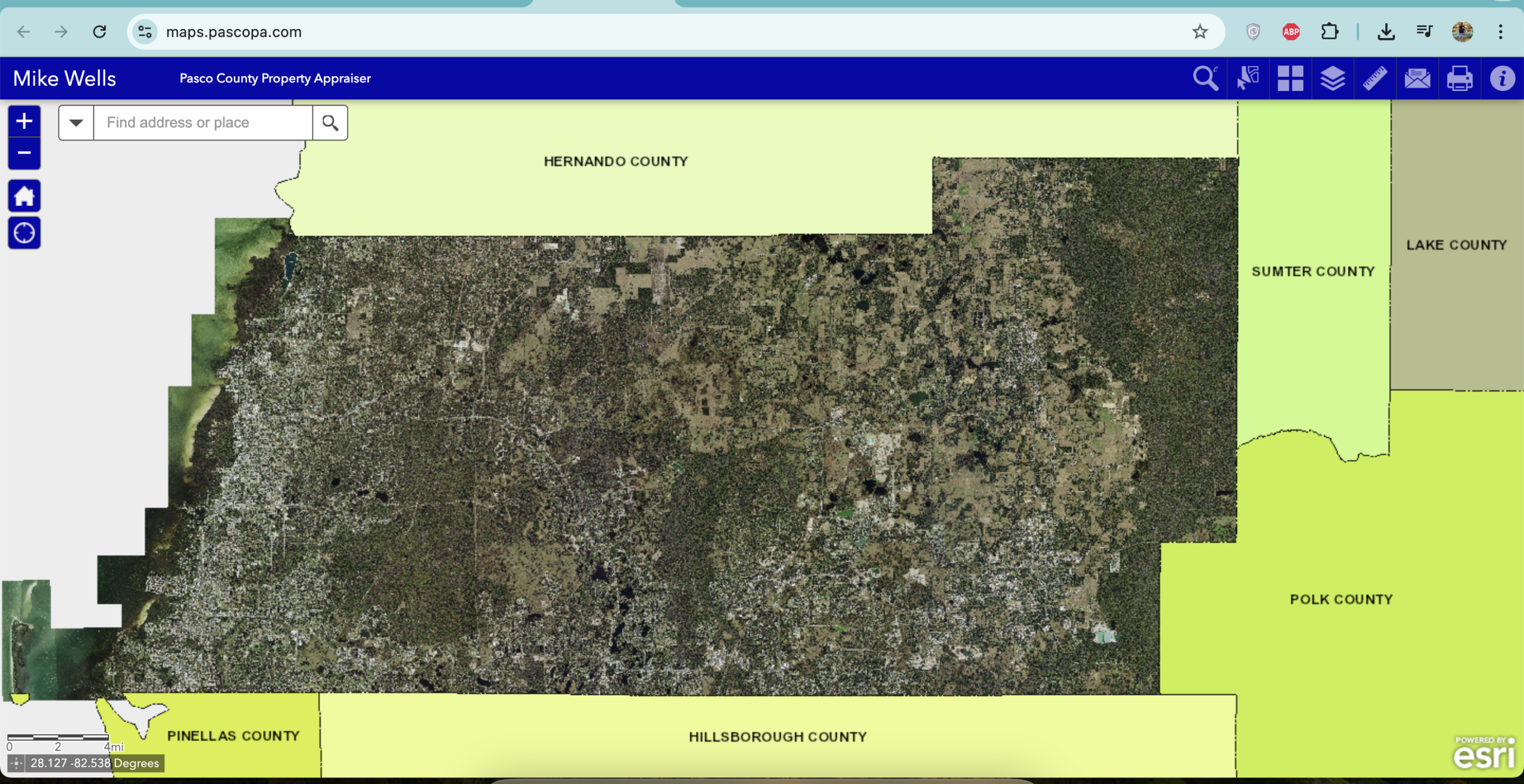Select the identify parcel tool
Screen dimensions: 1524x784
click(1248, 78)
